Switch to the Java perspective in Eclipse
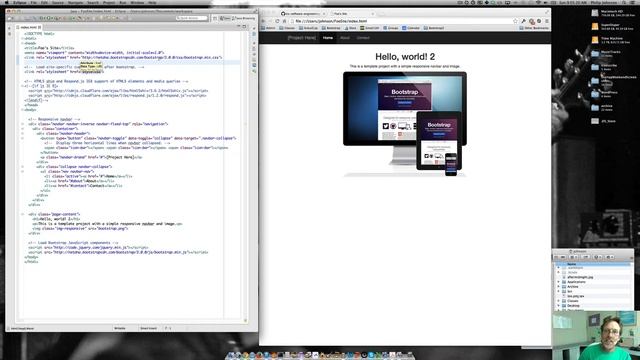The image size is (640, 360). (224, 18)
